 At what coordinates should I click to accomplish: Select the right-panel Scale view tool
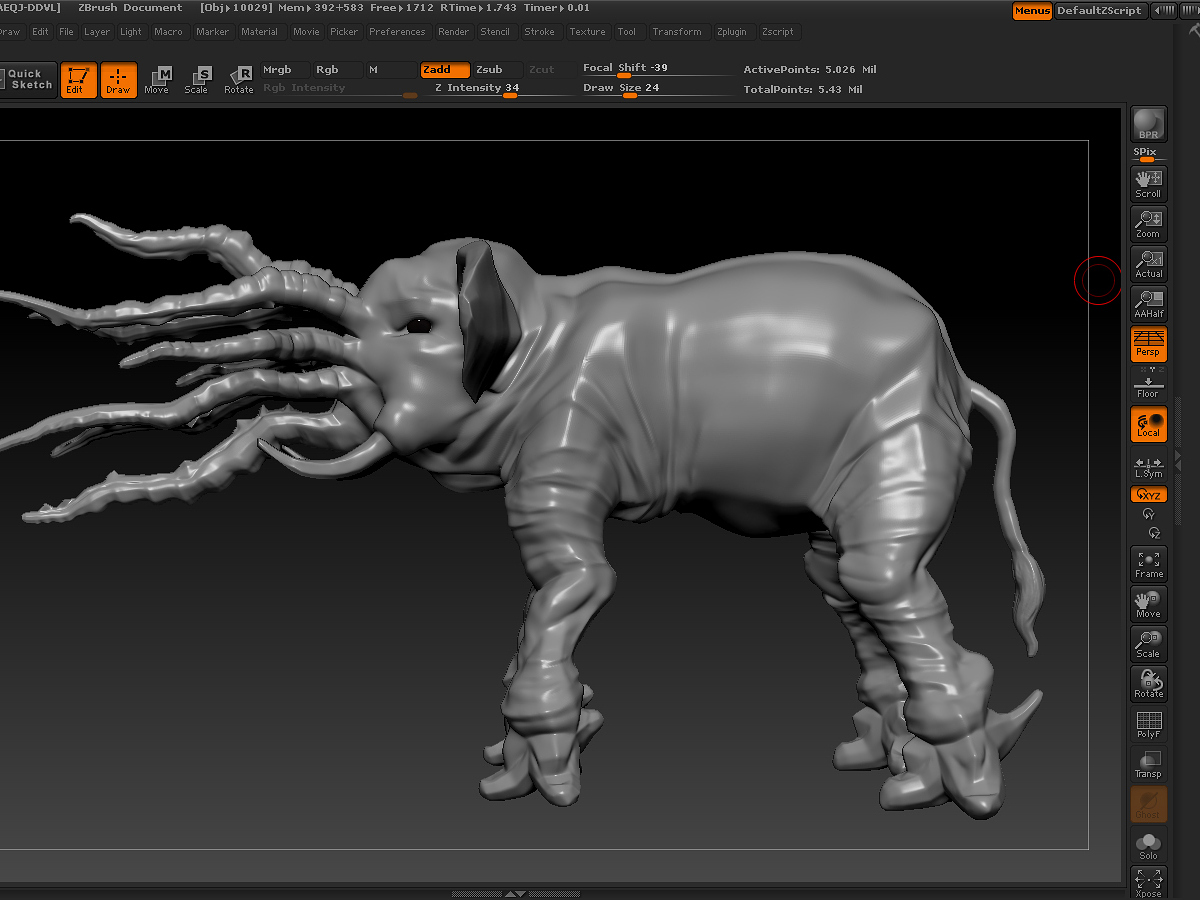click(x=1148, y=644)
